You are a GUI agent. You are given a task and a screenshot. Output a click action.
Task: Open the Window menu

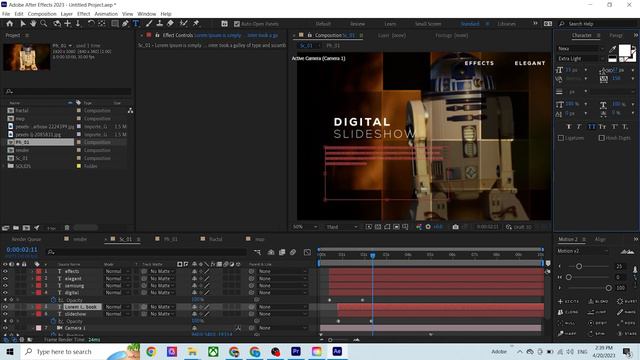[x=147, y=14]
